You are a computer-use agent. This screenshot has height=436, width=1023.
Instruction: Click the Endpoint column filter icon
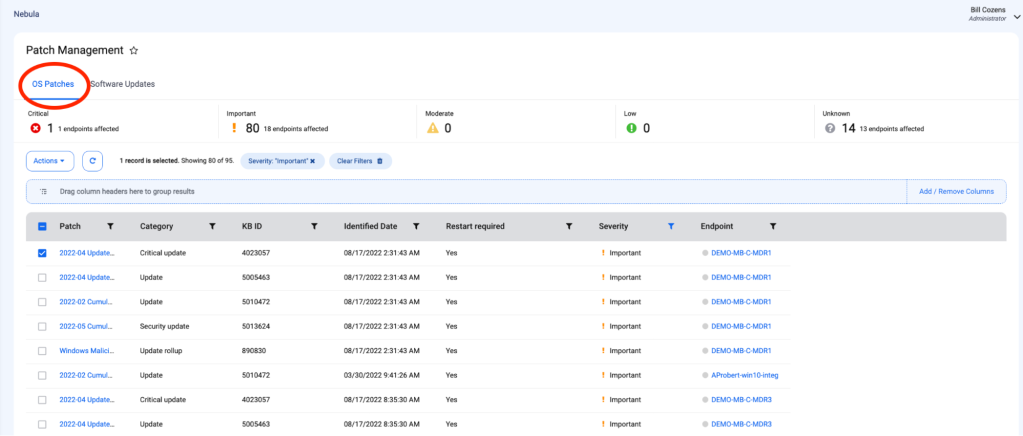[773, 227]
